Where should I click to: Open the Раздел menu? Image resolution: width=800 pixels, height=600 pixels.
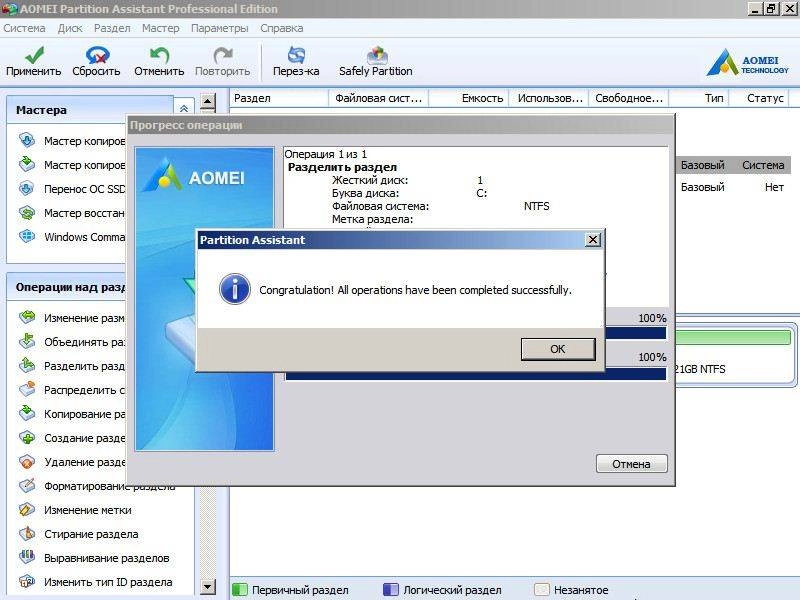pos(112,28)
